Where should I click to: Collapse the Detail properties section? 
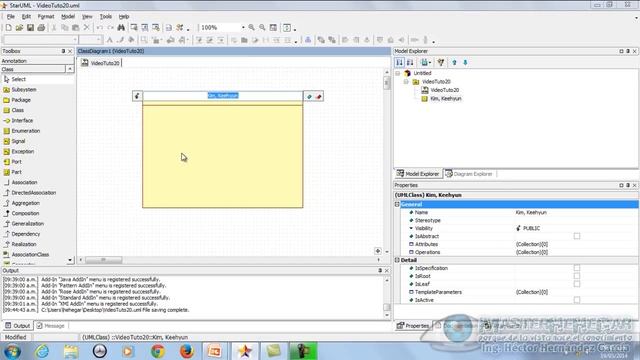coord(397,260)
